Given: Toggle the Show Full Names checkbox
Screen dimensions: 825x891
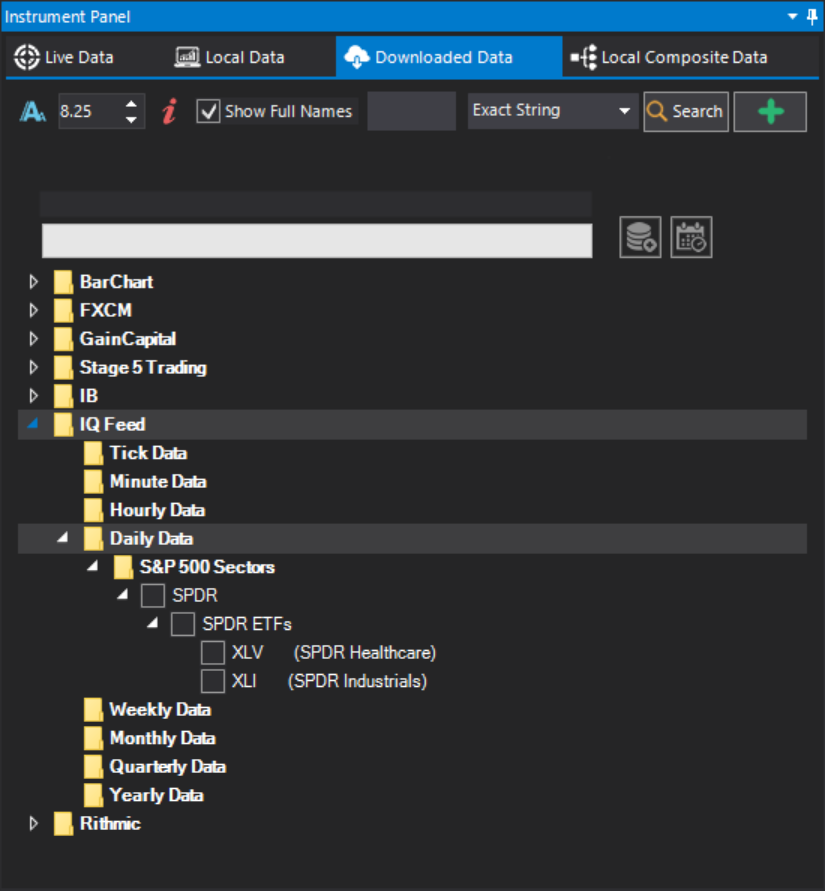Looking at the screenshot, I should click(x=209, y=111).
